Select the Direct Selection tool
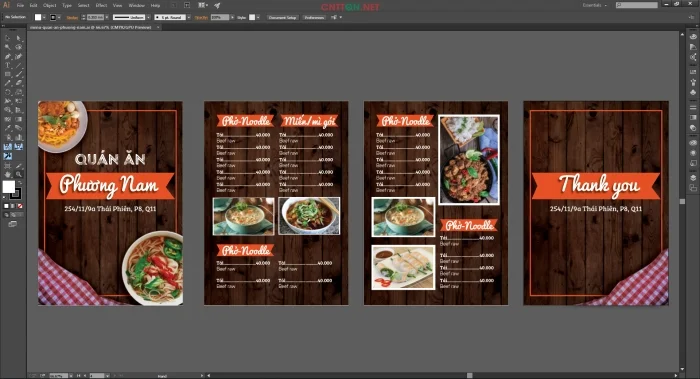This screenshot has width=700, height=379. (x=18, y=38)
